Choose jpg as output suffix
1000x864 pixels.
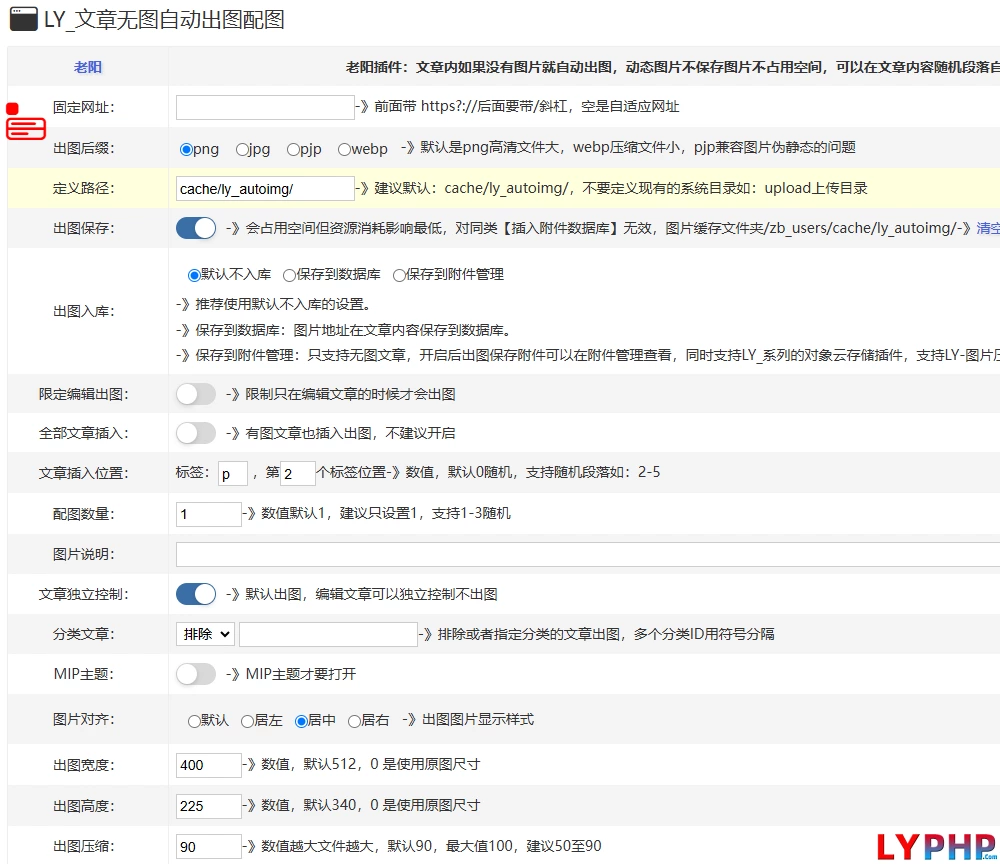[243, 149]
